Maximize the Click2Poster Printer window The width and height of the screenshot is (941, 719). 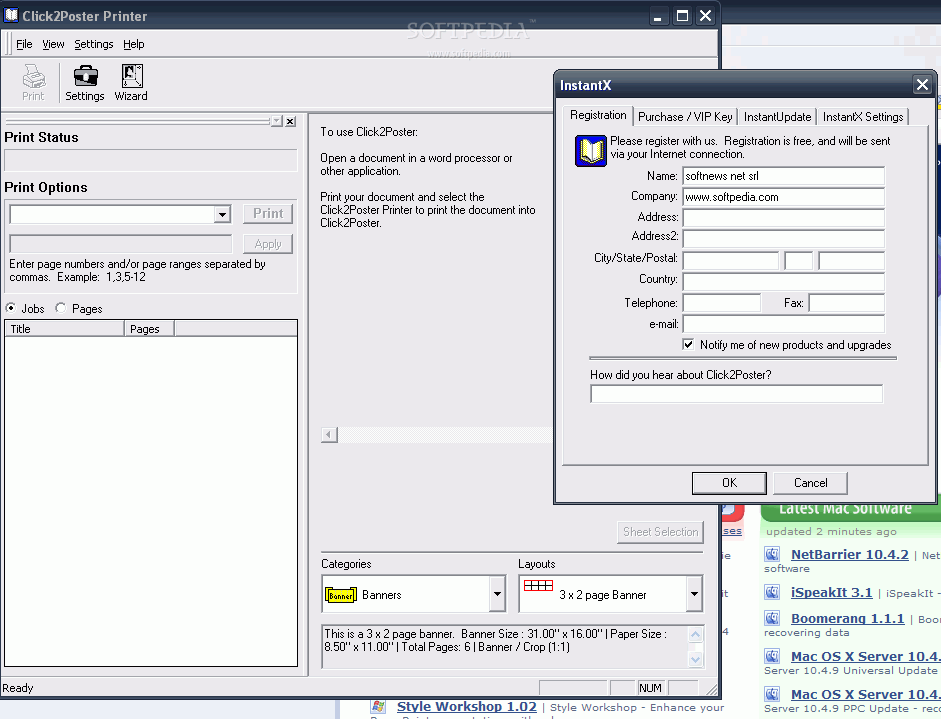pos(682,16)
